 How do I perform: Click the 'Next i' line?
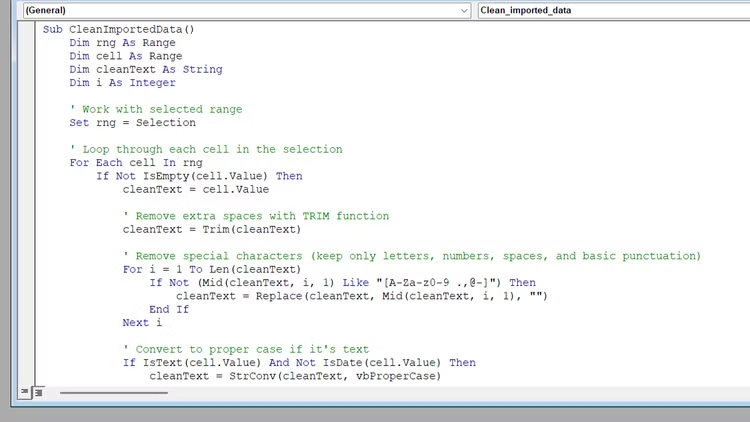142,323
